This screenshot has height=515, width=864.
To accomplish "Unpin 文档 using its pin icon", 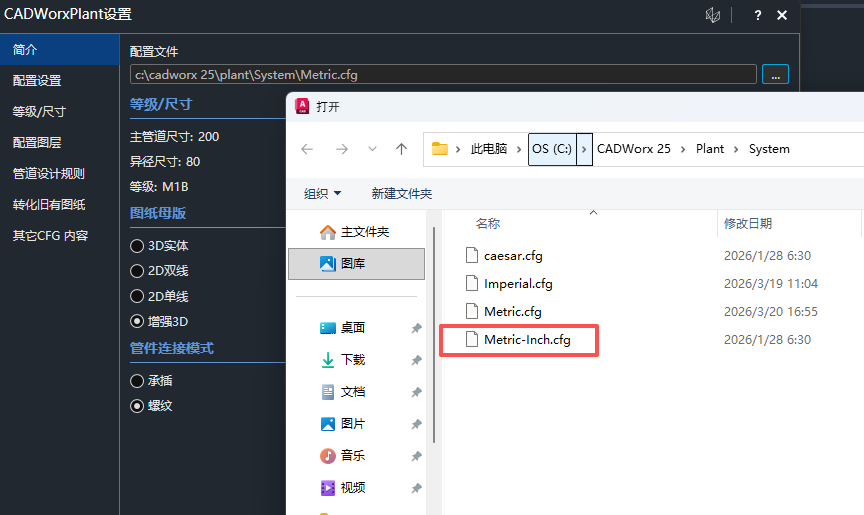I will [417, 392].
